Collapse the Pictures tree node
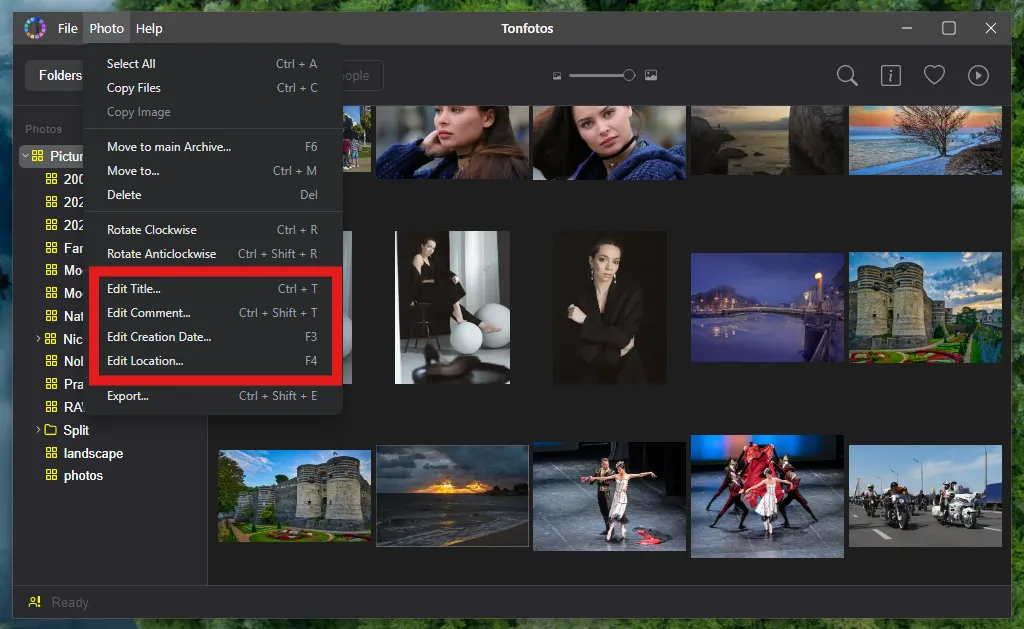 [x=24, y=156]
